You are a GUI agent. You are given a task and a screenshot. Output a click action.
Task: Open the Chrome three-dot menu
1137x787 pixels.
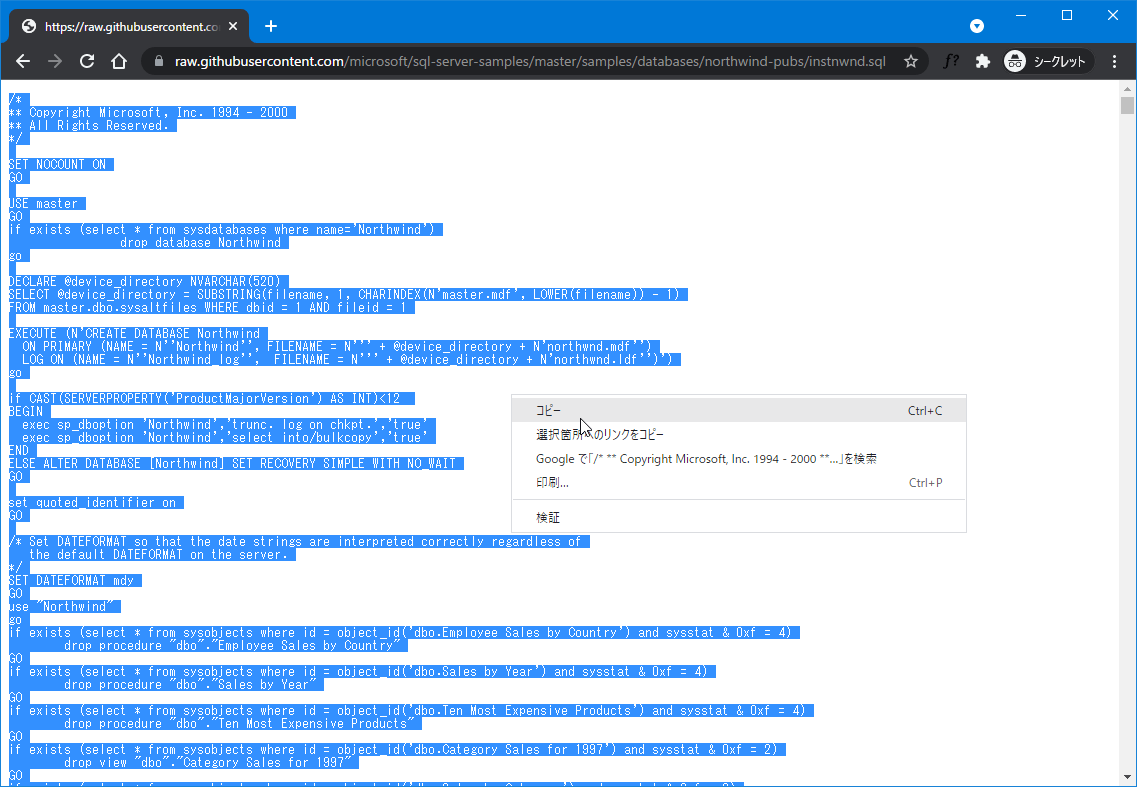coord(1115,61)
